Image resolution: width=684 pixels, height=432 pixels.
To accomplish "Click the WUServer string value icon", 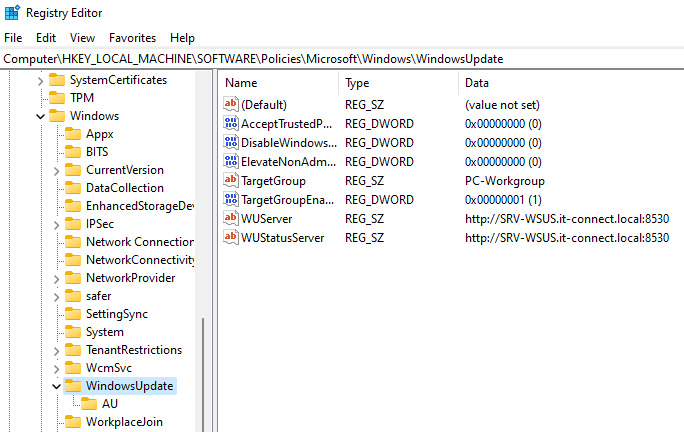I will (231, 219).
